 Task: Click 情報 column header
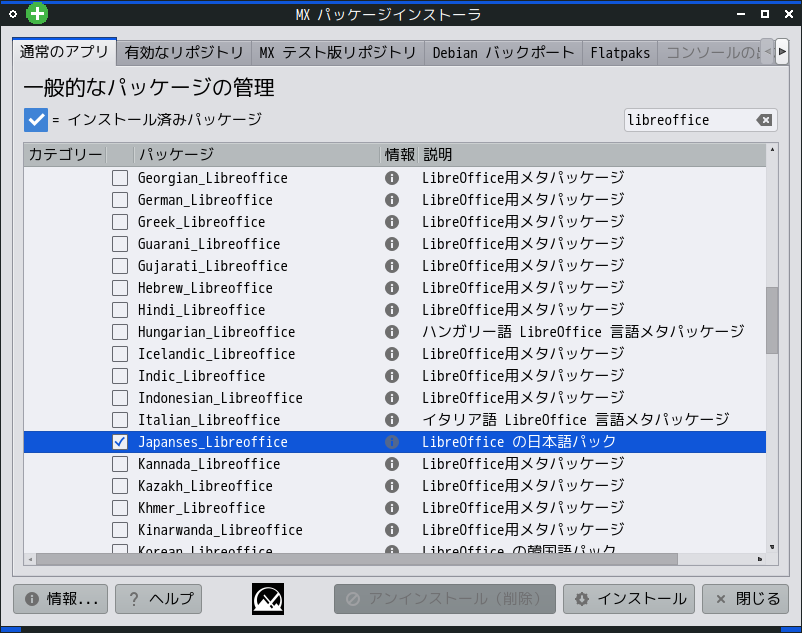tap(399, 154)
